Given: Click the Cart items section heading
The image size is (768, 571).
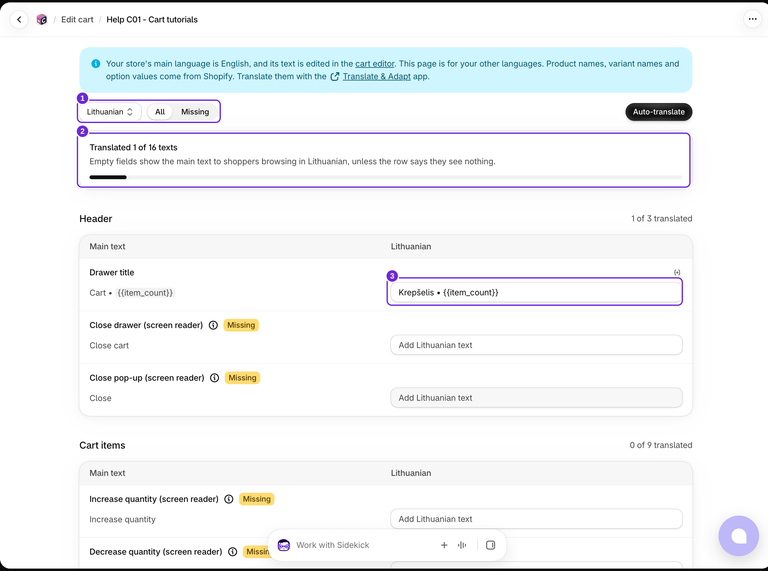Looking at the screenshot, I should [102, 445].
